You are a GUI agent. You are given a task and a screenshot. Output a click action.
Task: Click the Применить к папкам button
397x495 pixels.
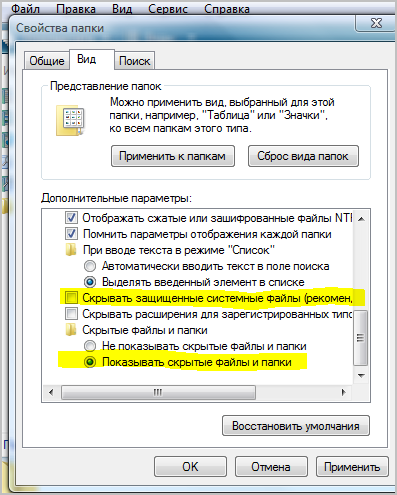173,156
